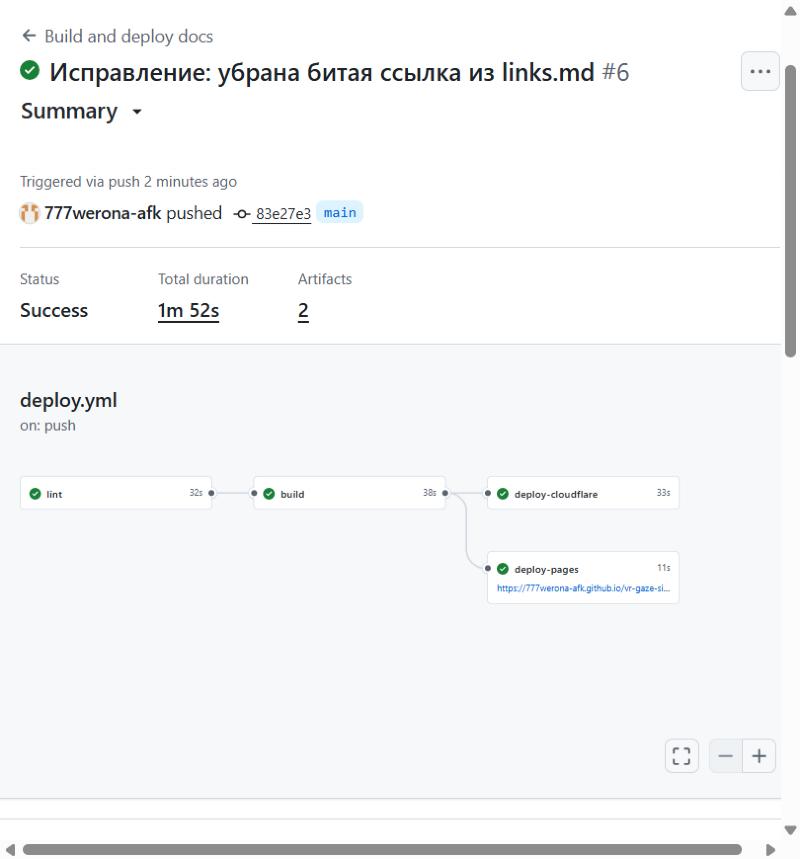
Task: Click the fullscreen workflow graph button
Action: [682, 756]
